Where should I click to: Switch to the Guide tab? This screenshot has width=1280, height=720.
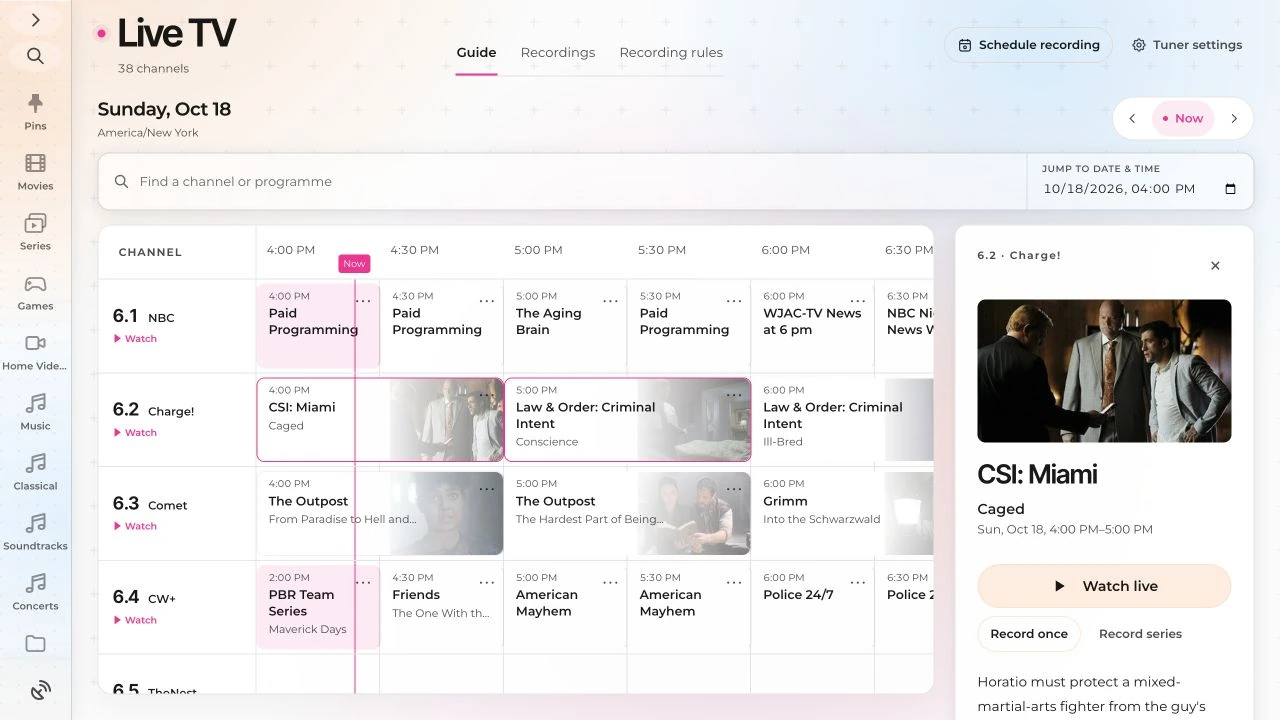[x=476, y=52]
